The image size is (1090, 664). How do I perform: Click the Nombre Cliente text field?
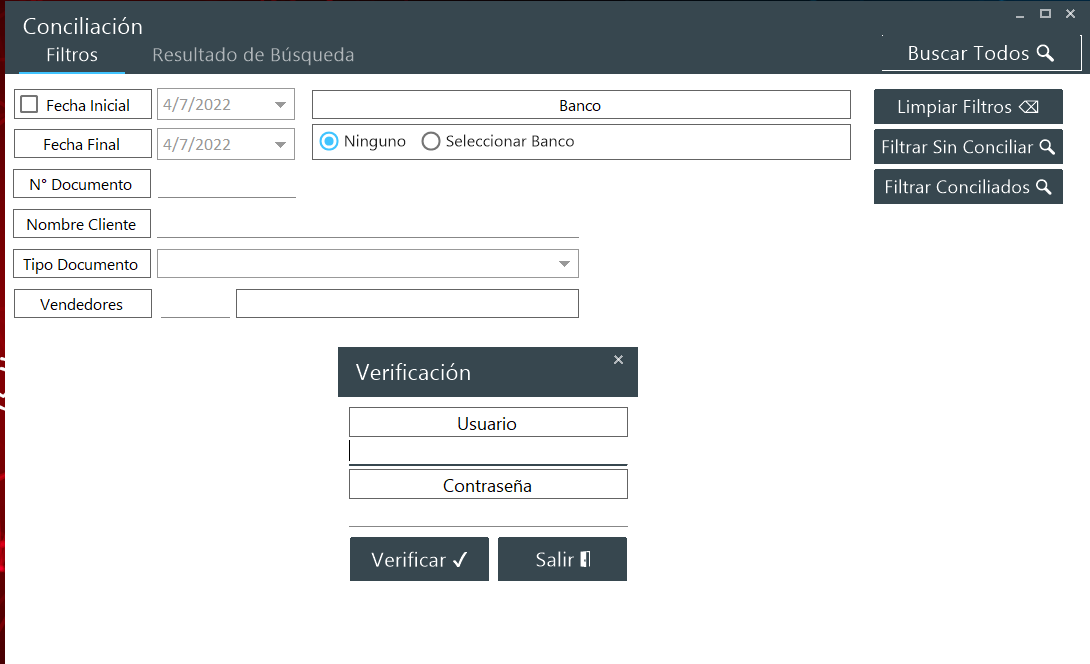pyautogui.click(x=368, y=225)
